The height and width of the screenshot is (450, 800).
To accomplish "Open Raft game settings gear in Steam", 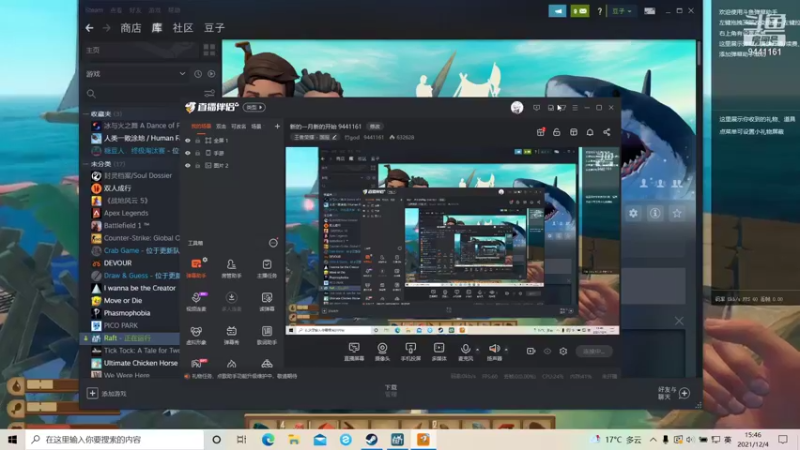I will pyautogui.click(x=633, y=213).
